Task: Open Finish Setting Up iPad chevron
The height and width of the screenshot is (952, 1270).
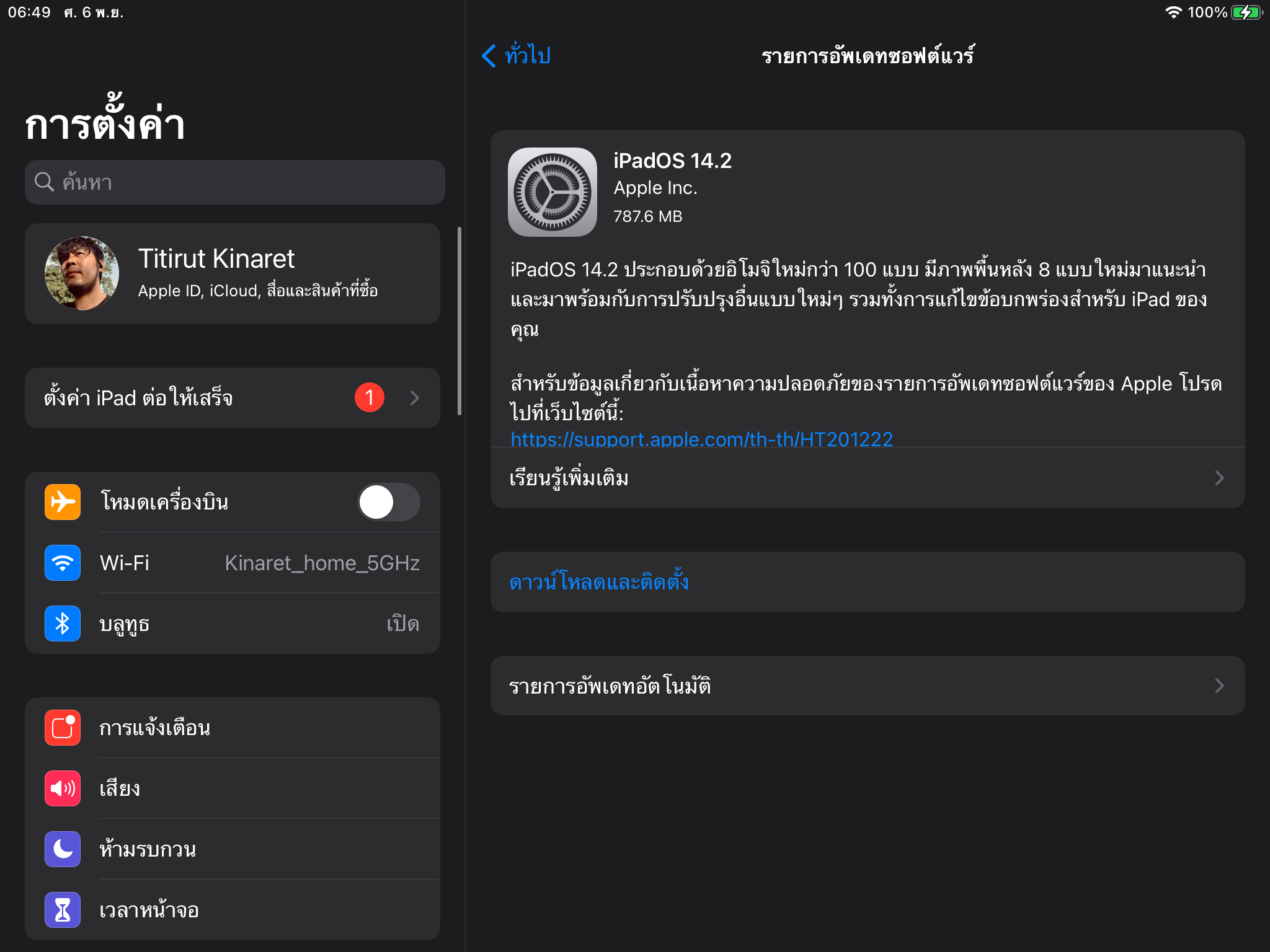Action: coord(415,398)
